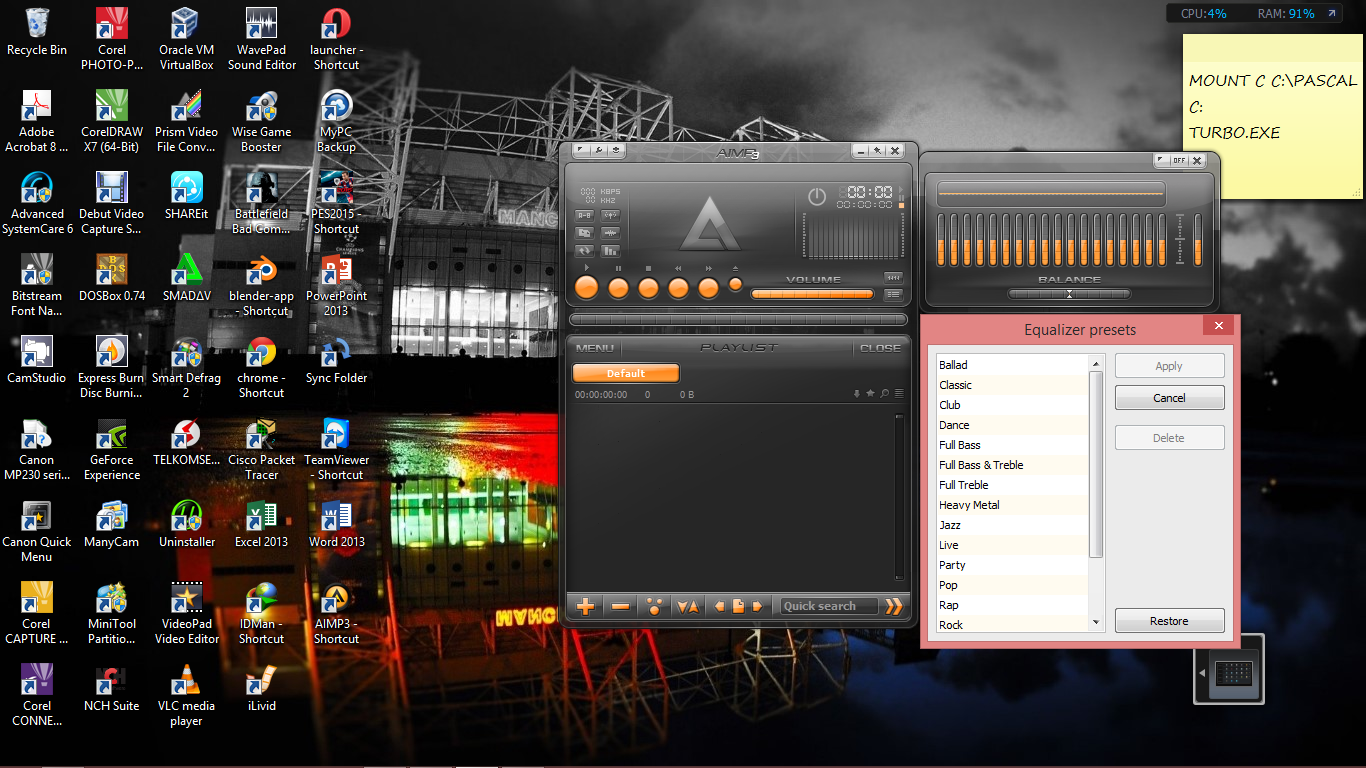The width and height of the screenshot is (1366, 768).
Task: Click the playlist list icon near volume
Action: (894, 294)
